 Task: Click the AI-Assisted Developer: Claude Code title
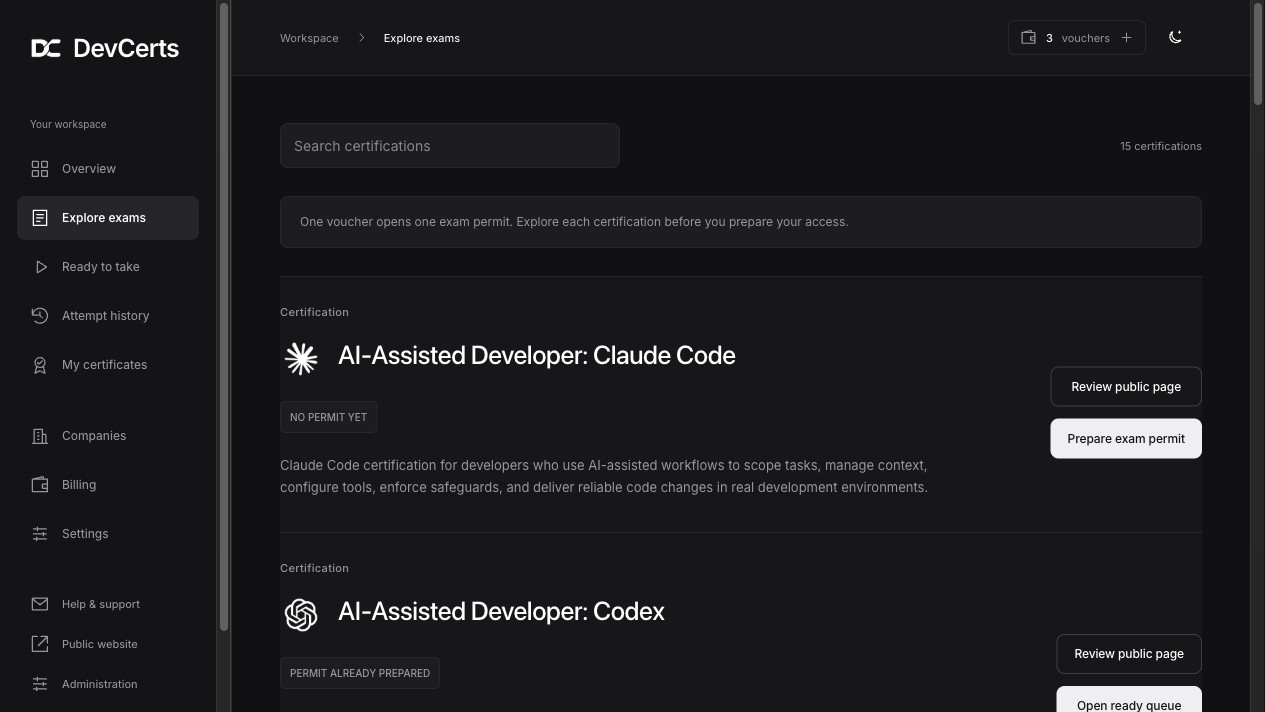(537, 356)
